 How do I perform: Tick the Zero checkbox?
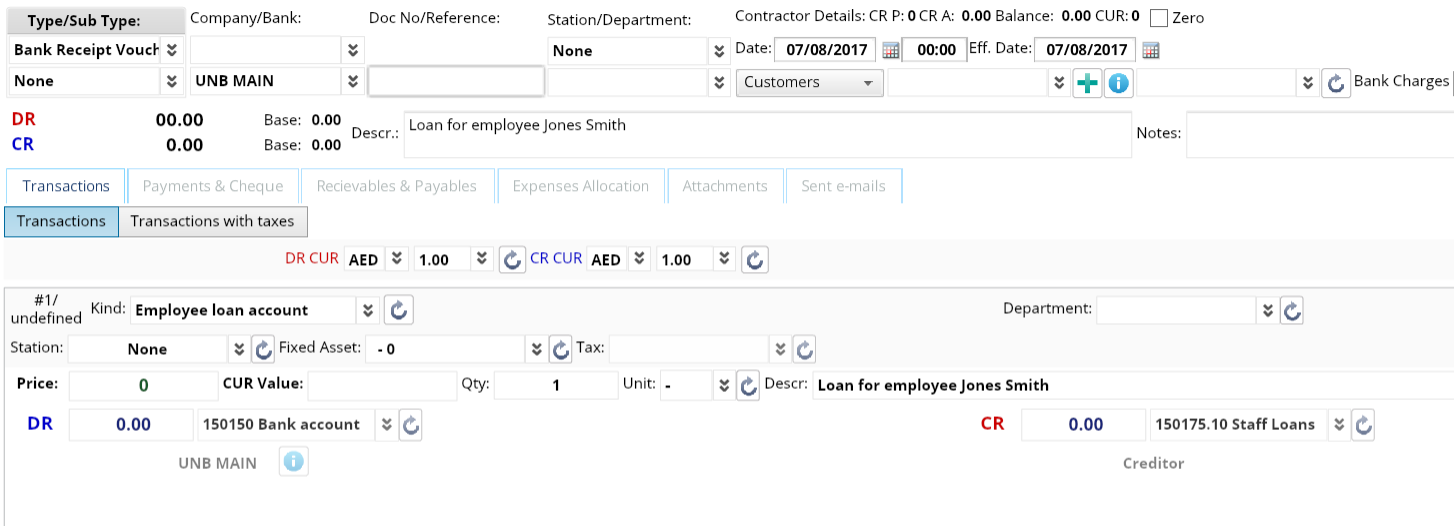pyautogui.click(x=1159, y=18)
